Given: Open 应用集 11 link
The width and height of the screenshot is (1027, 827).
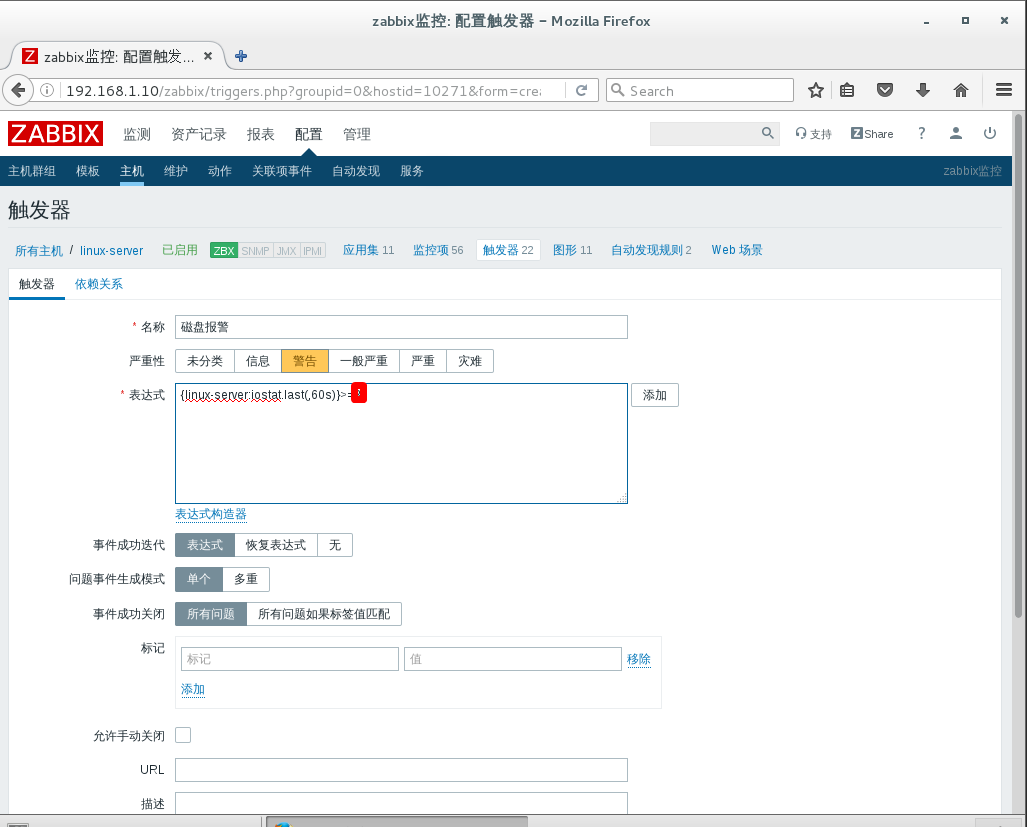Looking at the screenshot, I should 369,250.
